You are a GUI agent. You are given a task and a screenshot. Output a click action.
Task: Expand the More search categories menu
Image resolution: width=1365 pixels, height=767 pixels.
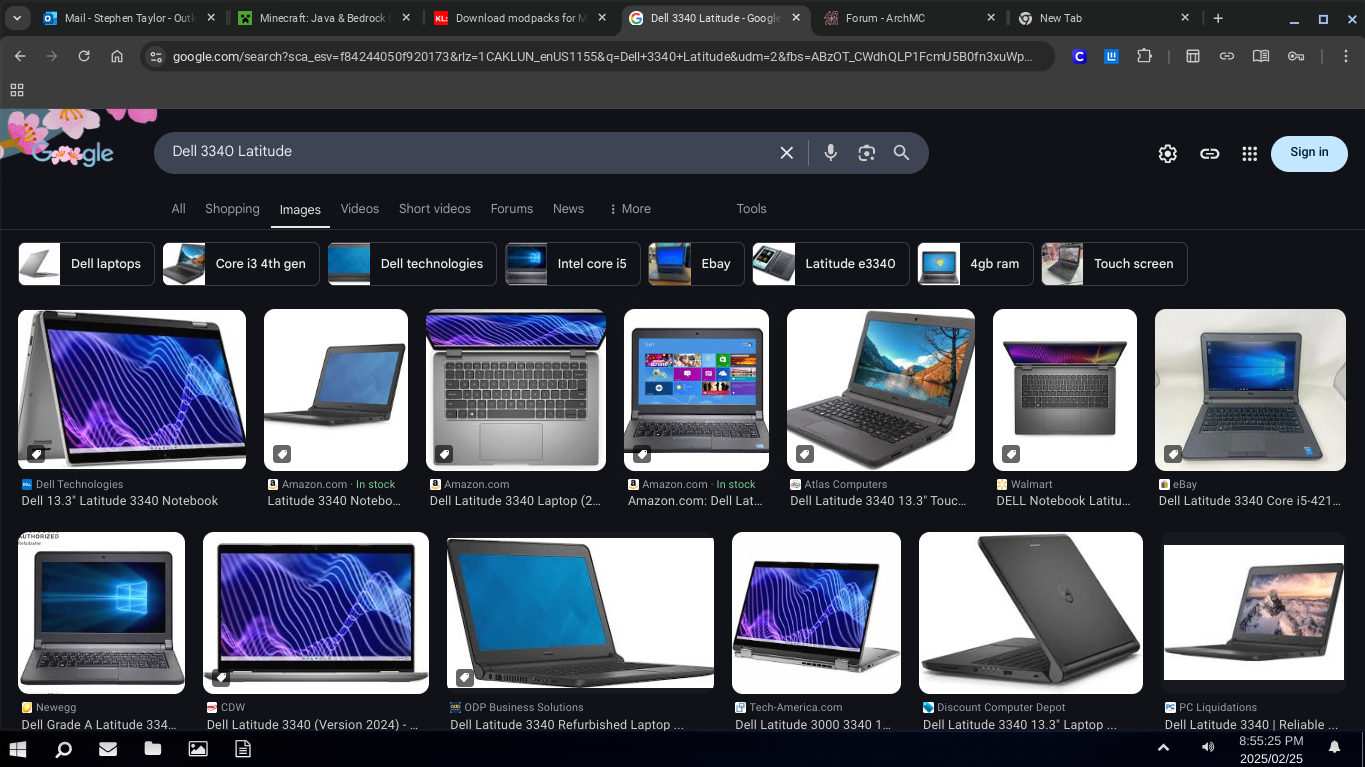coord(629,209)
